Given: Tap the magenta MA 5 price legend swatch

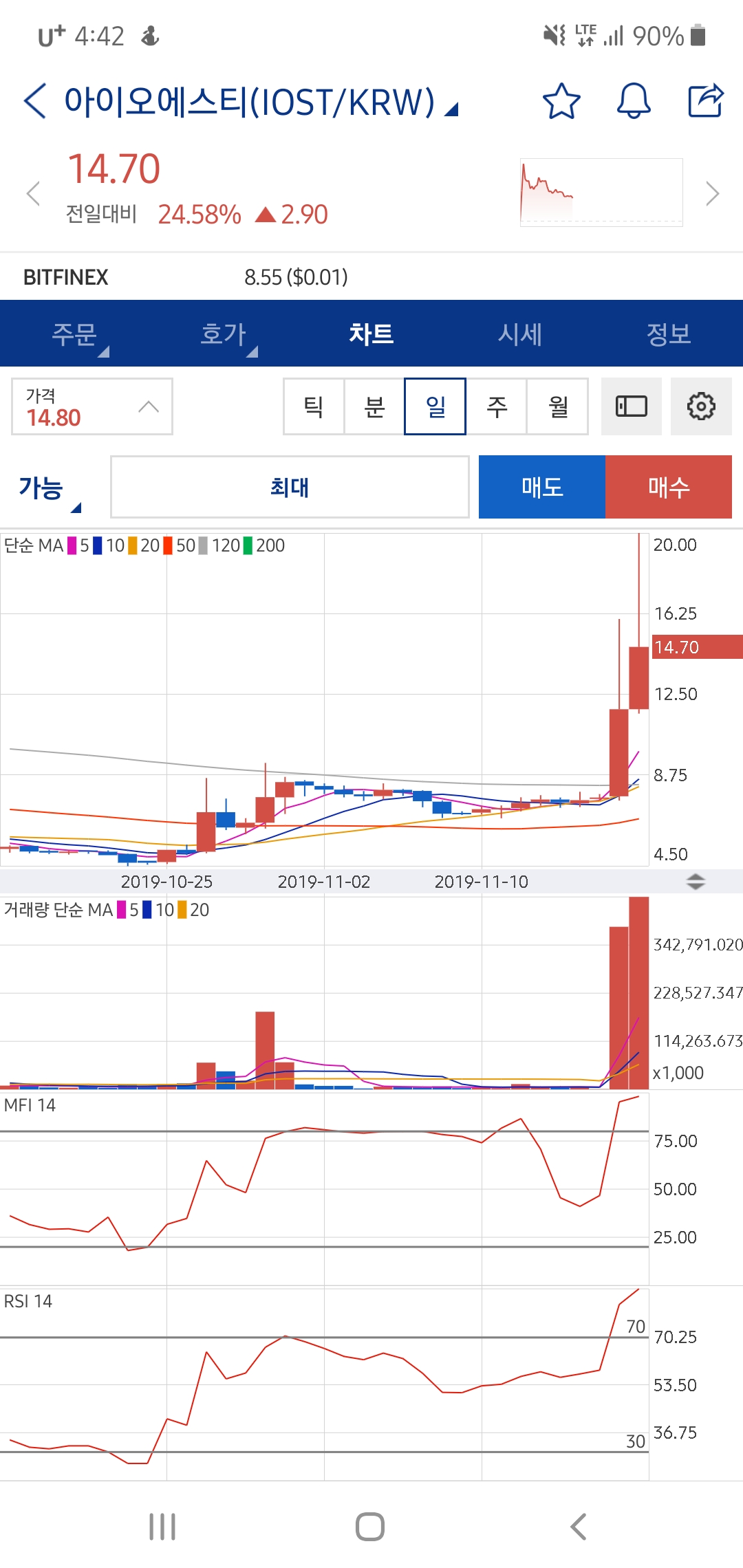Looking at the screenshot, I should point(72,546).
